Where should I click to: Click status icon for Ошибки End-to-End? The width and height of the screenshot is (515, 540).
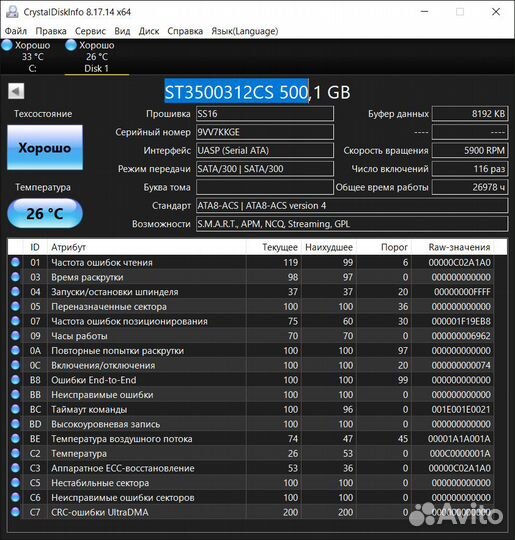point(15,380)
